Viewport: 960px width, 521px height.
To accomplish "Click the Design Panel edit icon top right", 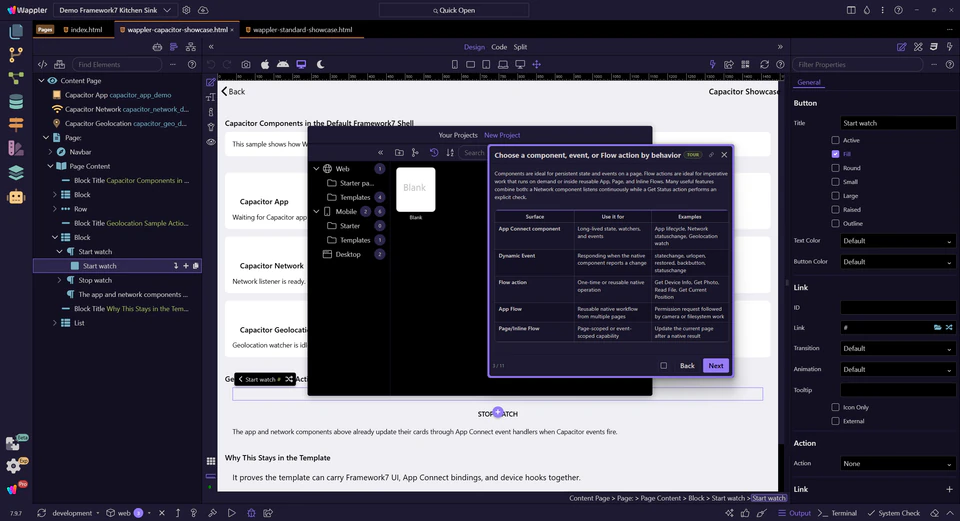I will tap(901, 47).
